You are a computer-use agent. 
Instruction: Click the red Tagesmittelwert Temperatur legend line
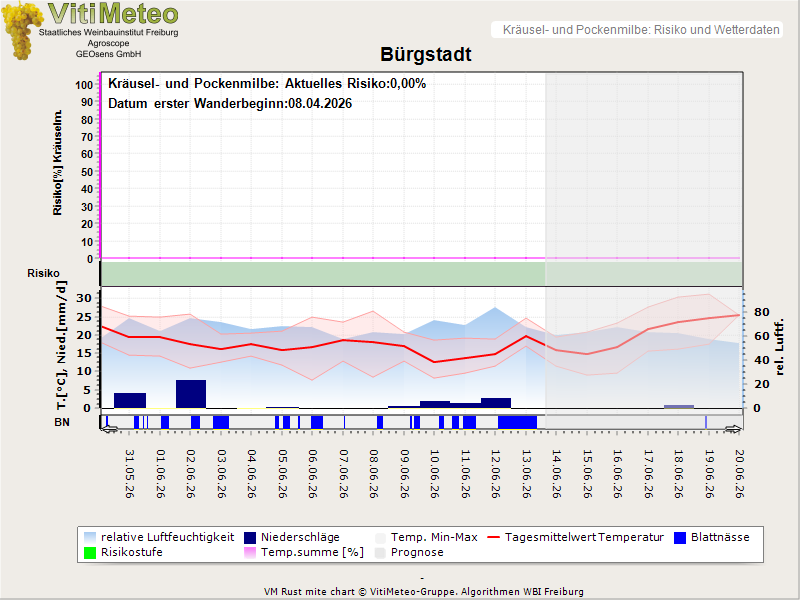pyautogui.click(x=493, y=537)
